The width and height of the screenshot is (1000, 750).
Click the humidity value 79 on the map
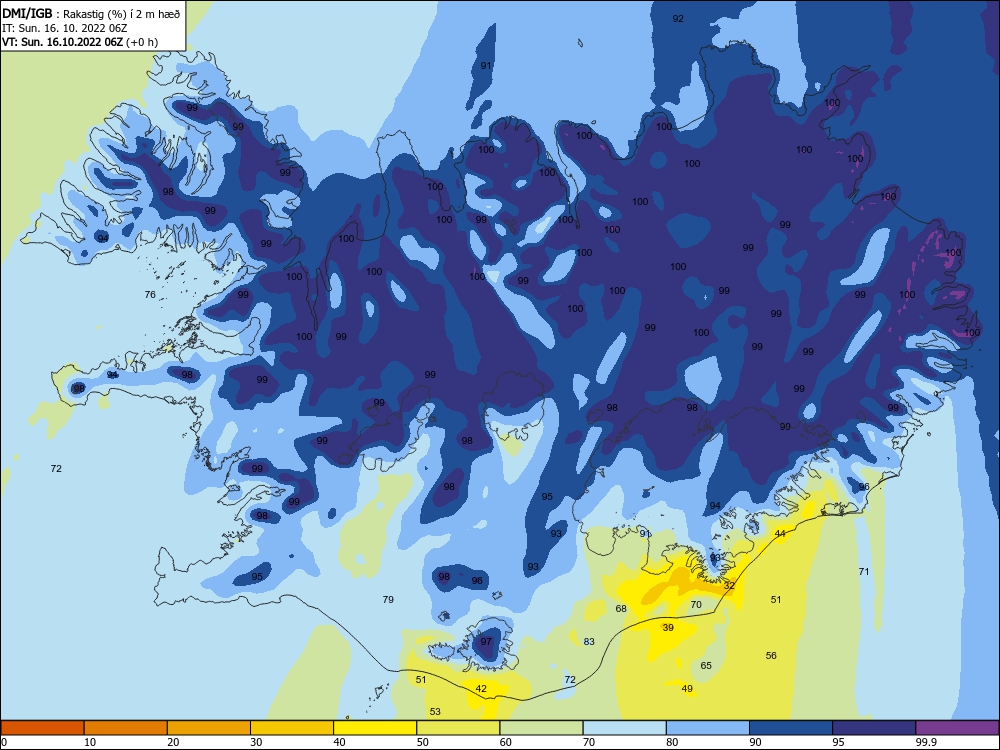[x=388, y=599]
